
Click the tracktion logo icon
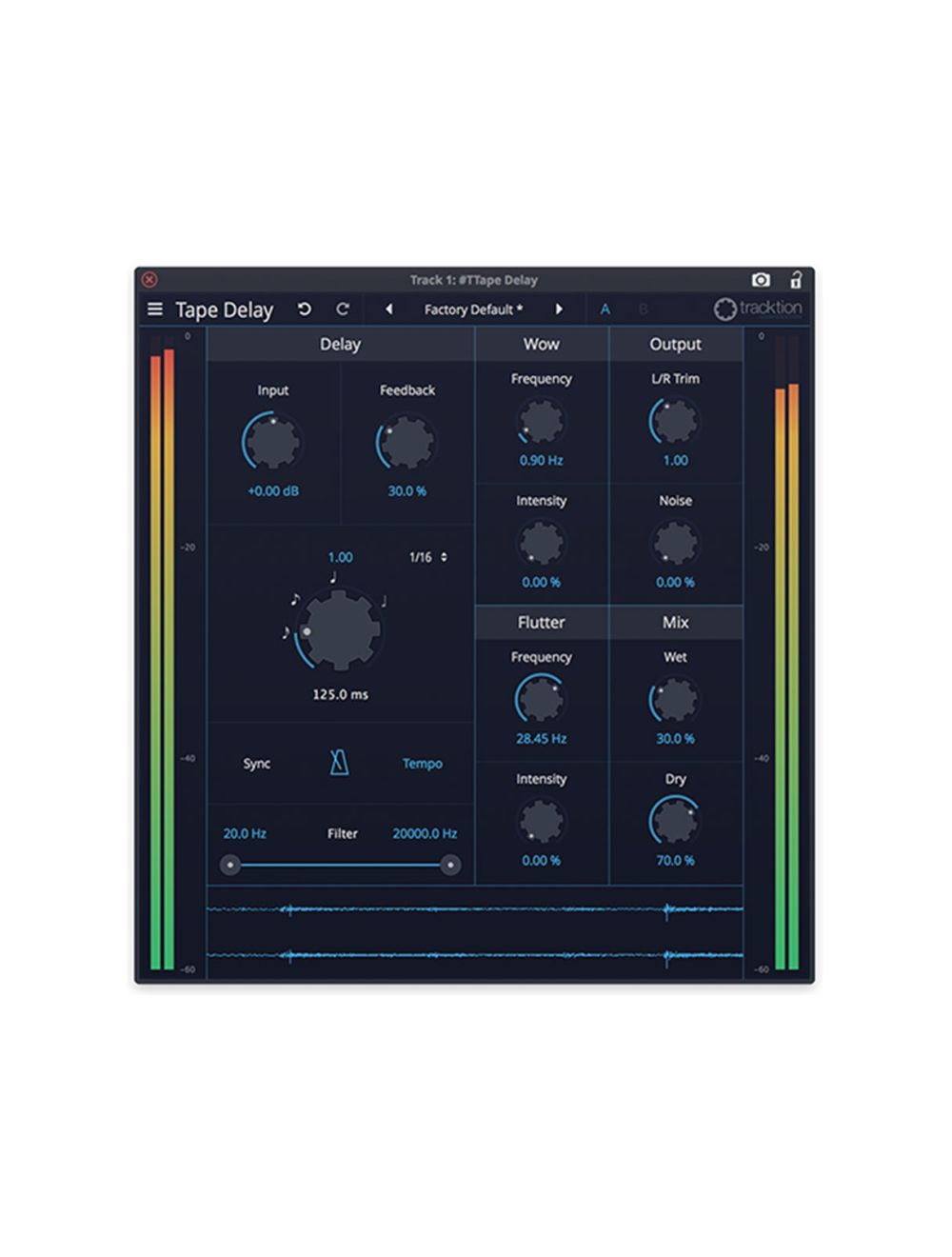pyautogui.click(x=723, y=309)
